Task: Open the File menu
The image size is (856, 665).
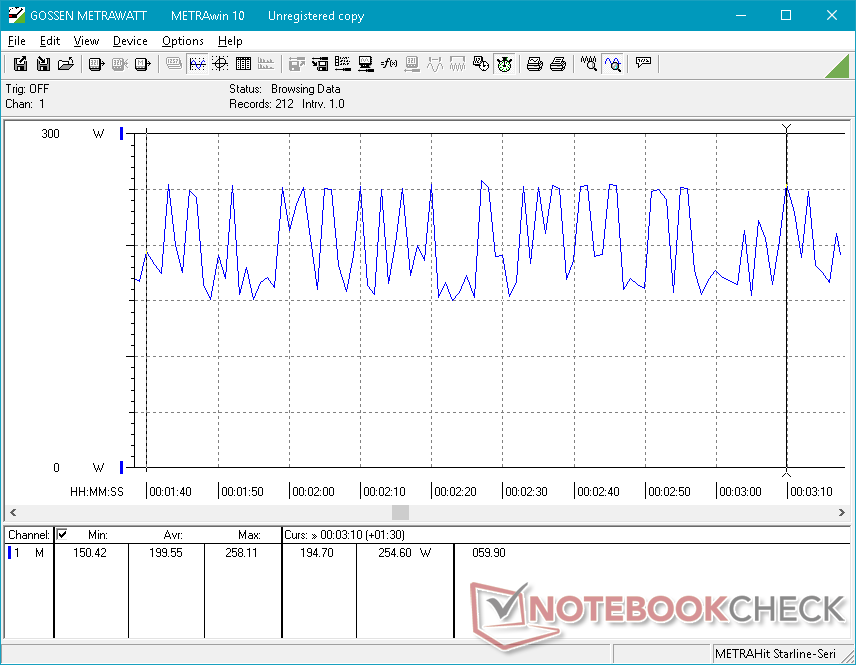Action: click(x=16, y=41)
